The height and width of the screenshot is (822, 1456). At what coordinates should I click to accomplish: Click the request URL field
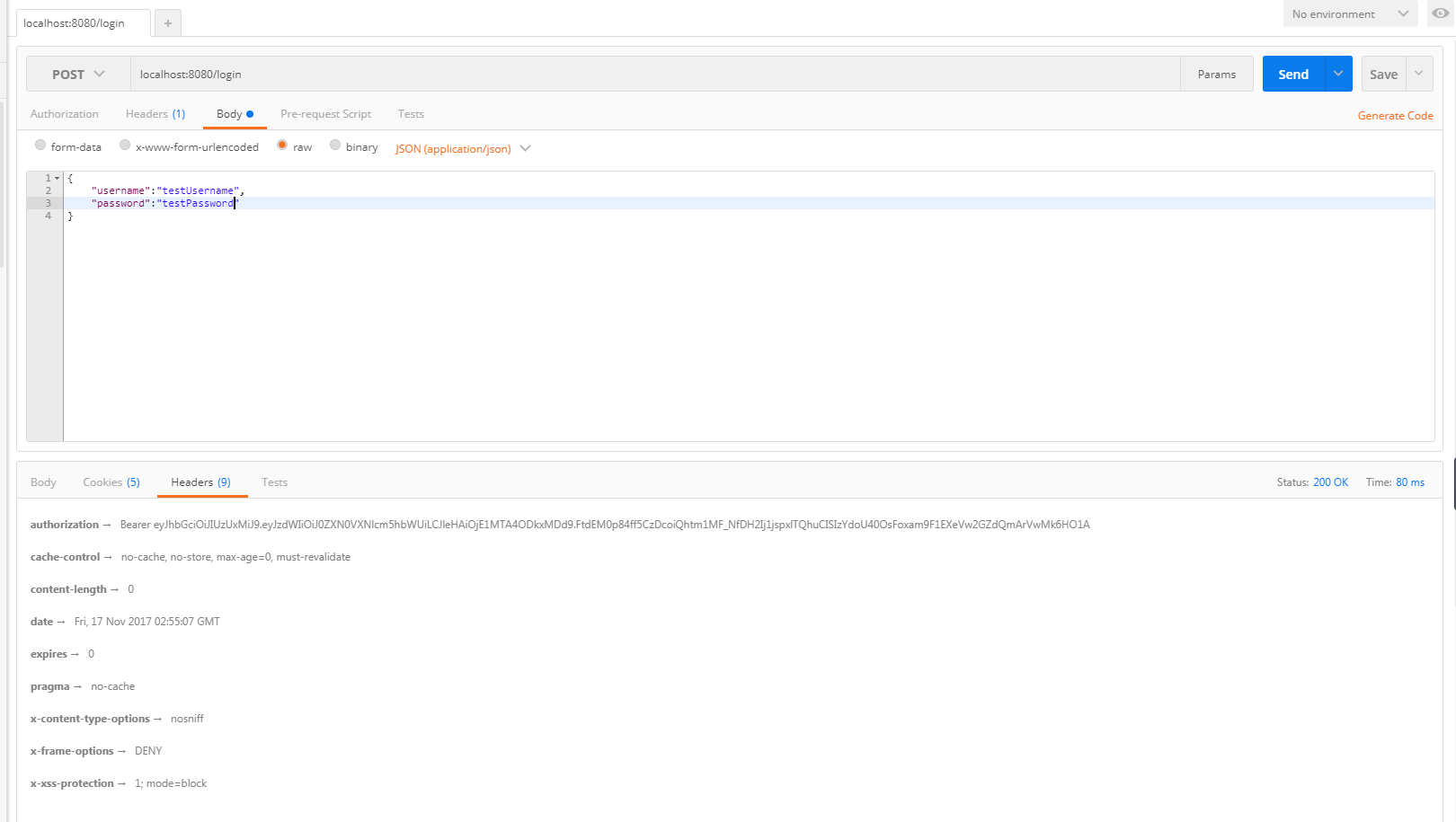[655, 74]
